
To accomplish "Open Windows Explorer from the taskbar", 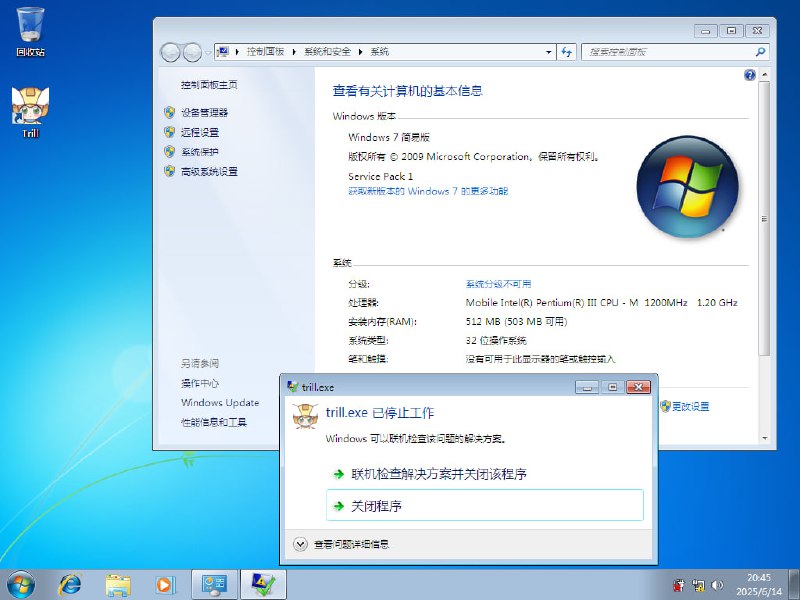I will point(118,585).
